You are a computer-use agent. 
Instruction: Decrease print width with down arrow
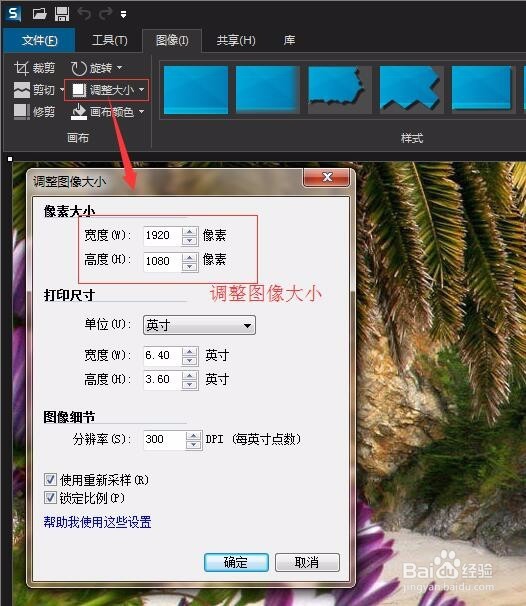189,361
